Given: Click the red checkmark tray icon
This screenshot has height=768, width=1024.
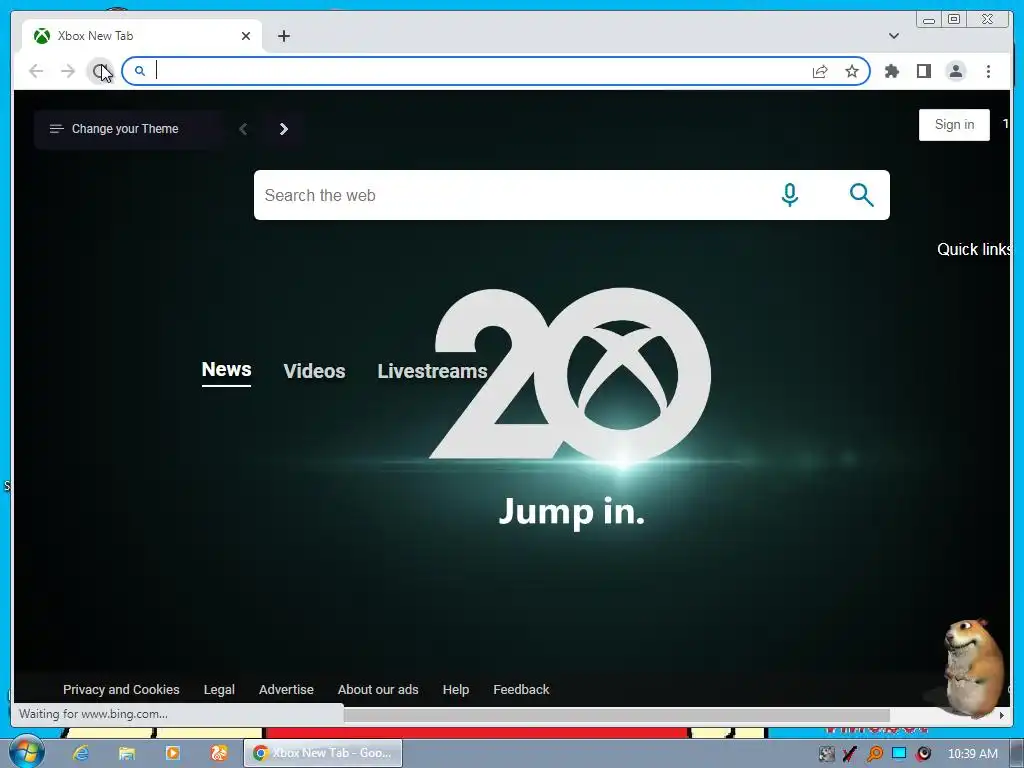Looking at the screenshot, I should (850, 754).
